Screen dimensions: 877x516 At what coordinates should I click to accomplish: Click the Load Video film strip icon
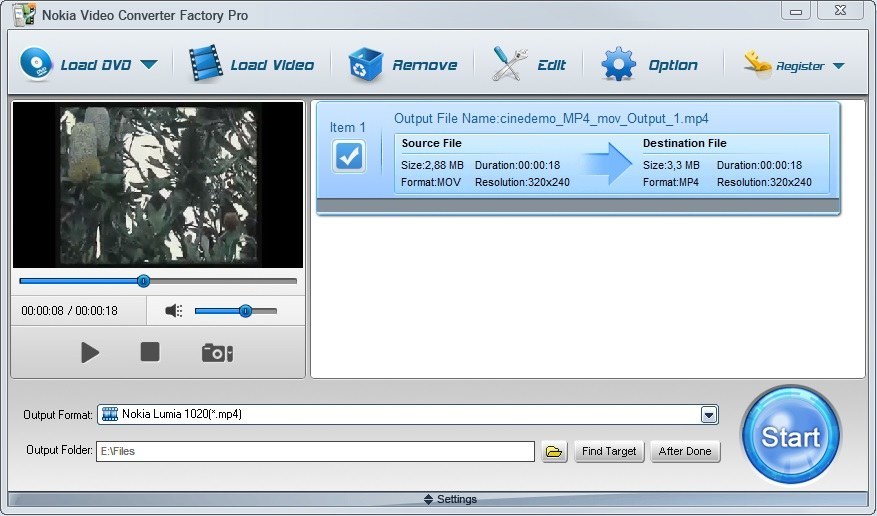(206, 64)
